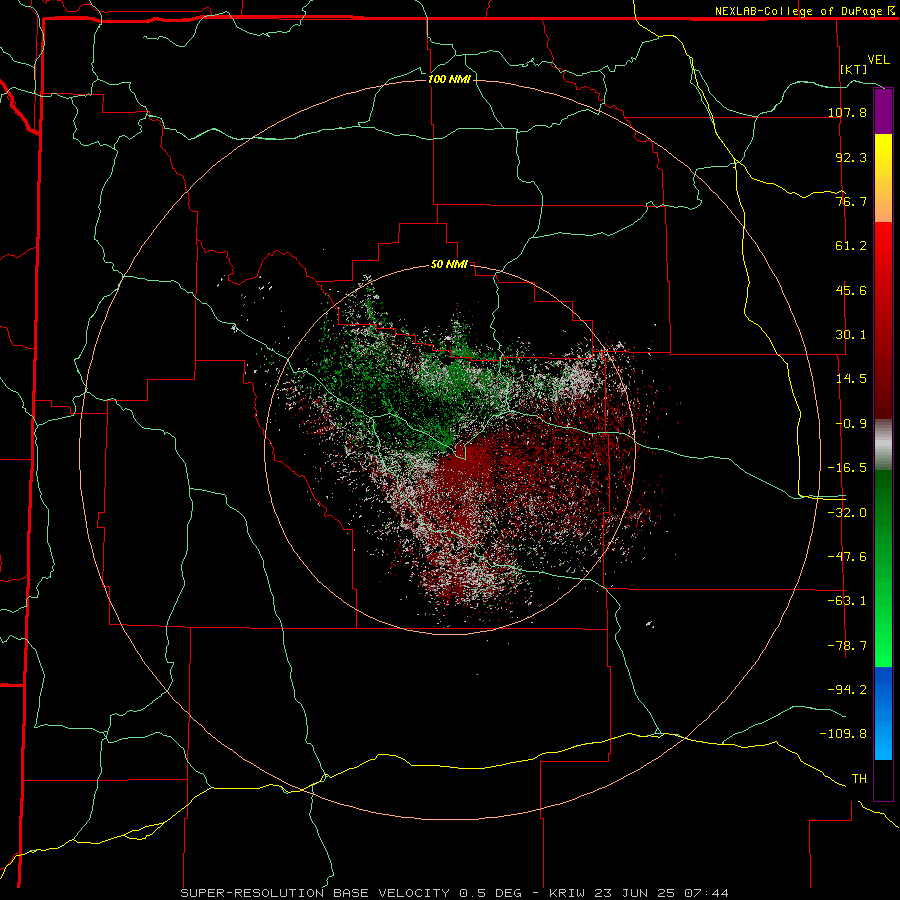Click the 92.3 velocity scale value
Screen dimensions: 900x900
coord(851,157)
